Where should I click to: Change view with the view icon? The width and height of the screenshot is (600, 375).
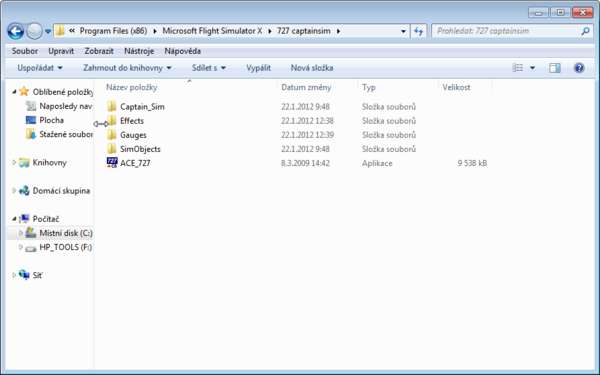tap(517, 68)
